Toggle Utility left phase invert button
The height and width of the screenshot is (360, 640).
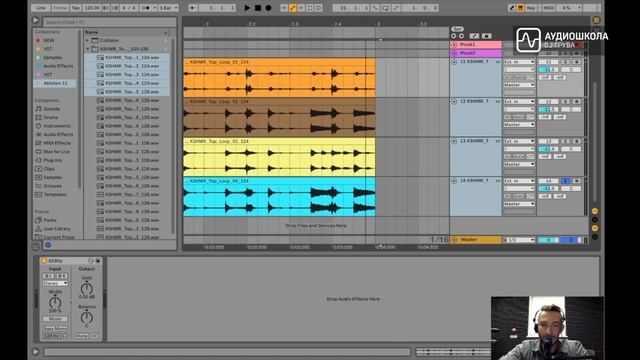tap(48, 276)
